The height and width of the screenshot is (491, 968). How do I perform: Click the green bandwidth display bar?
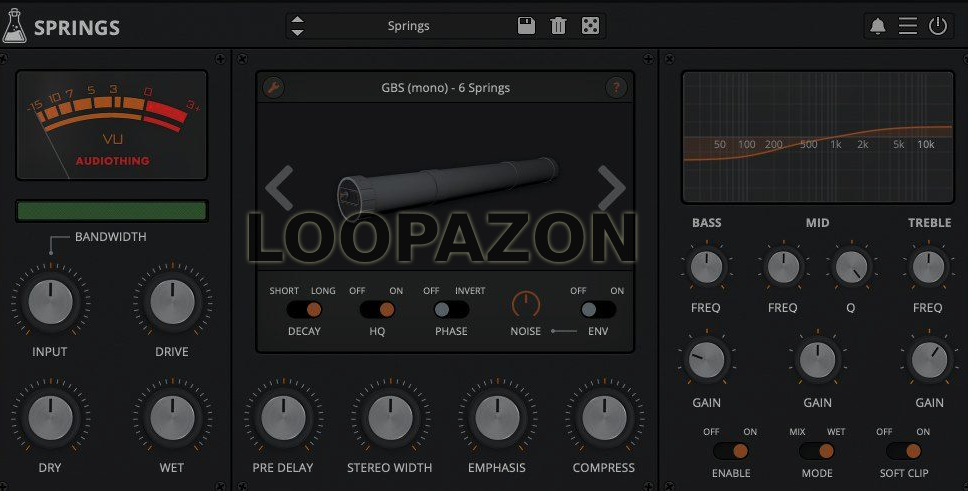112,211
